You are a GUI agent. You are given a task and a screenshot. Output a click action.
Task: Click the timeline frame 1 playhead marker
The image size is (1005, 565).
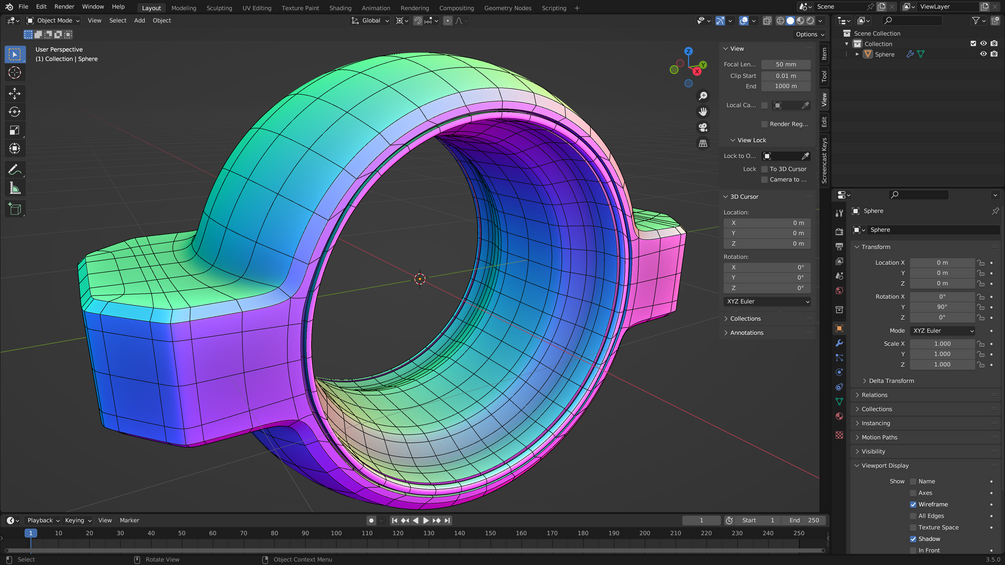[30, 533]
